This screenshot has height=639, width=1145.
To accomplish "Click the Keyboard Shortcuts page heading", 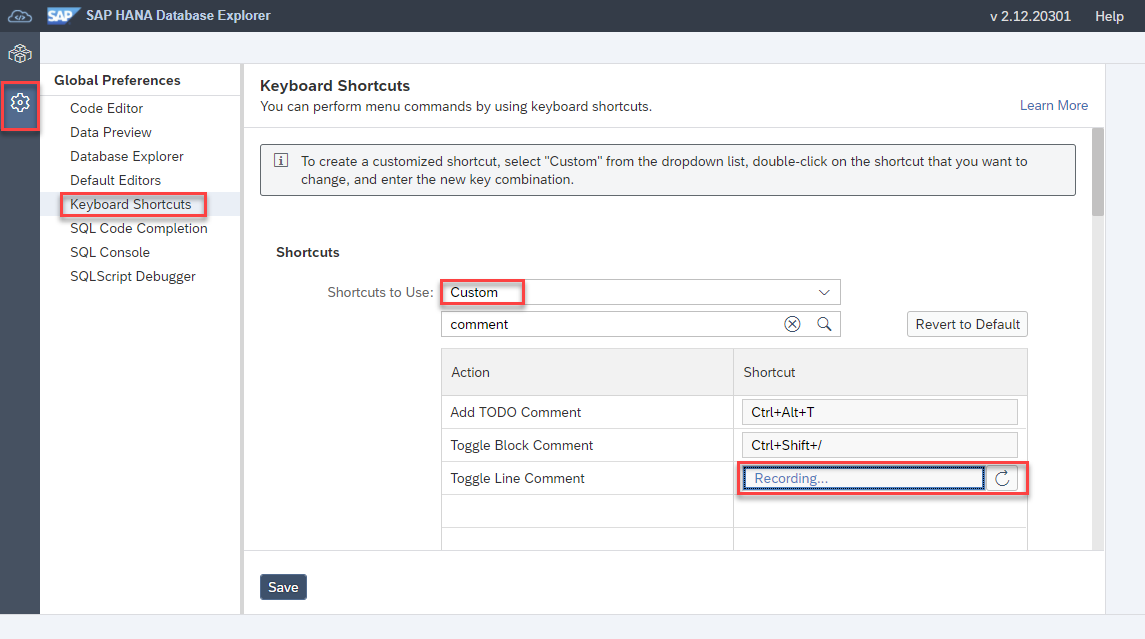I will pos(334,85).
